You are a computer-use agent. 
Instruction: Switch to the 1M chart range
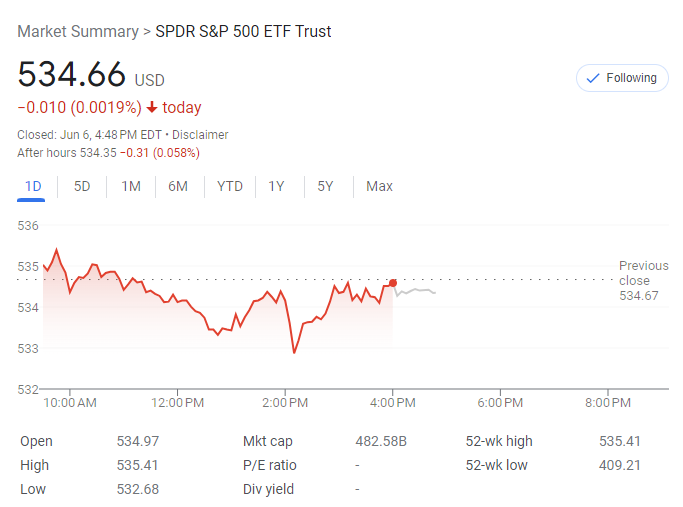[x=131, y=186]
